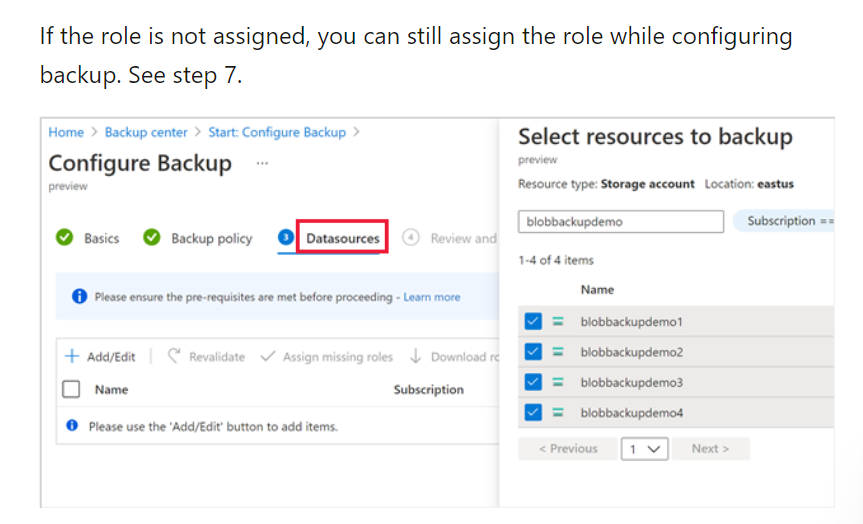
Task: Uncheck the blobbackupdemo1 checkbox
Action: (x=533, y=322)
